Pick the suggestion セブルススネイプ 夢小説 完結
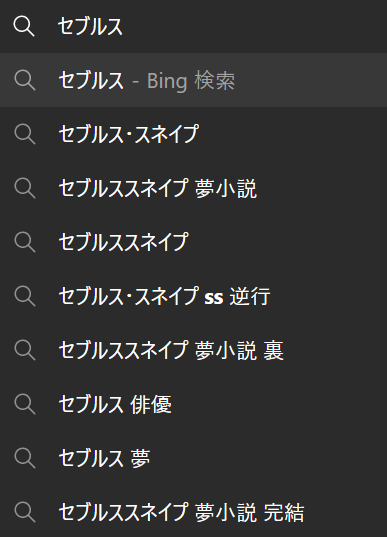 [194, 511]
